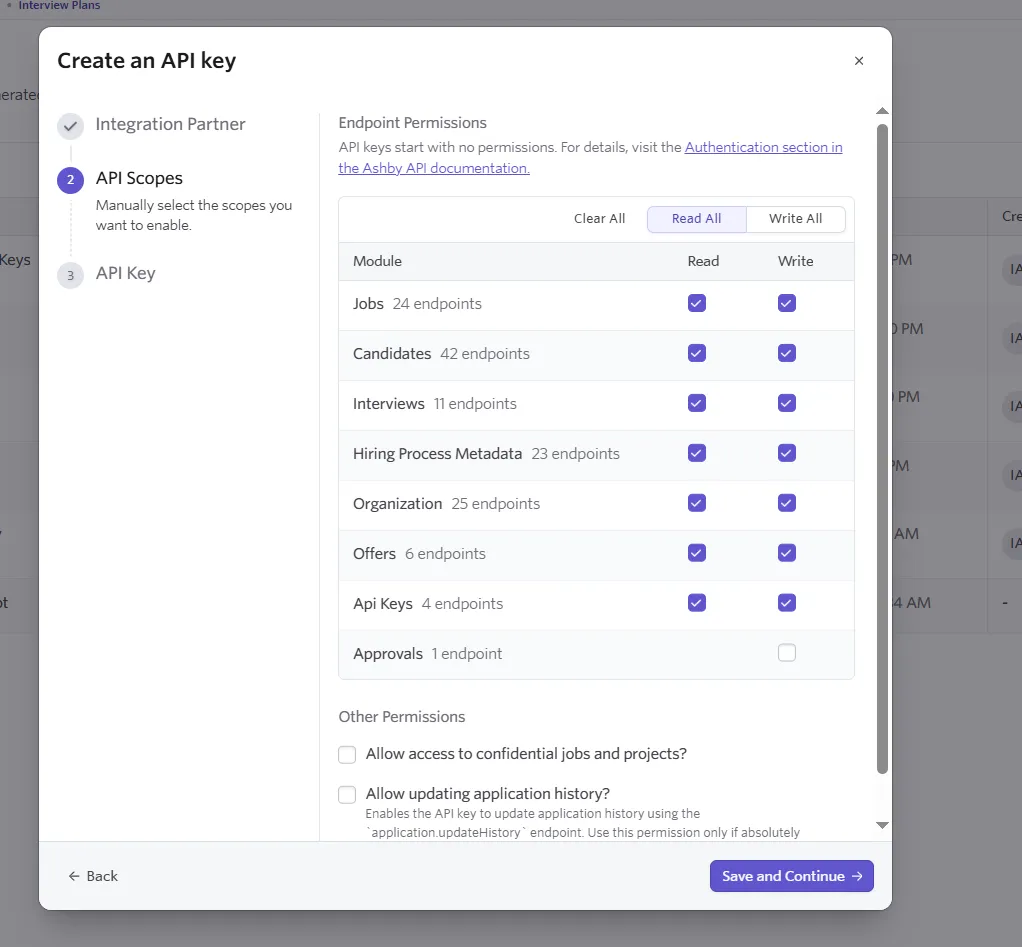
Task: Disable Read permission for Api Keys
Action: (697, 603)
